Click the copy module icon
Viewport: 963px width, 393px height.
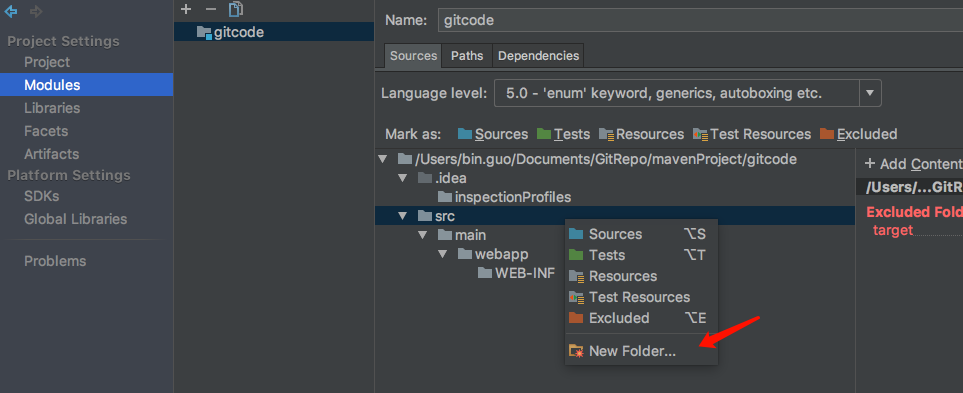236,9
